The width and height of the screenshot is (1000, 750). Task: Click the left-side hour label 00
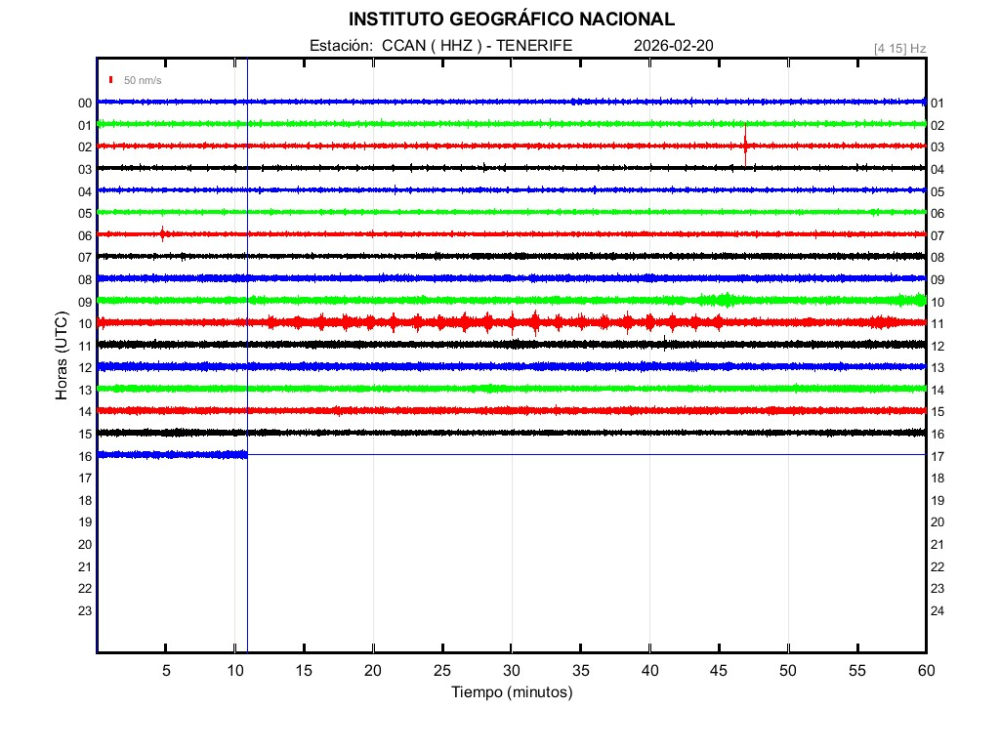pyautogui.click(x=85, y=103)
